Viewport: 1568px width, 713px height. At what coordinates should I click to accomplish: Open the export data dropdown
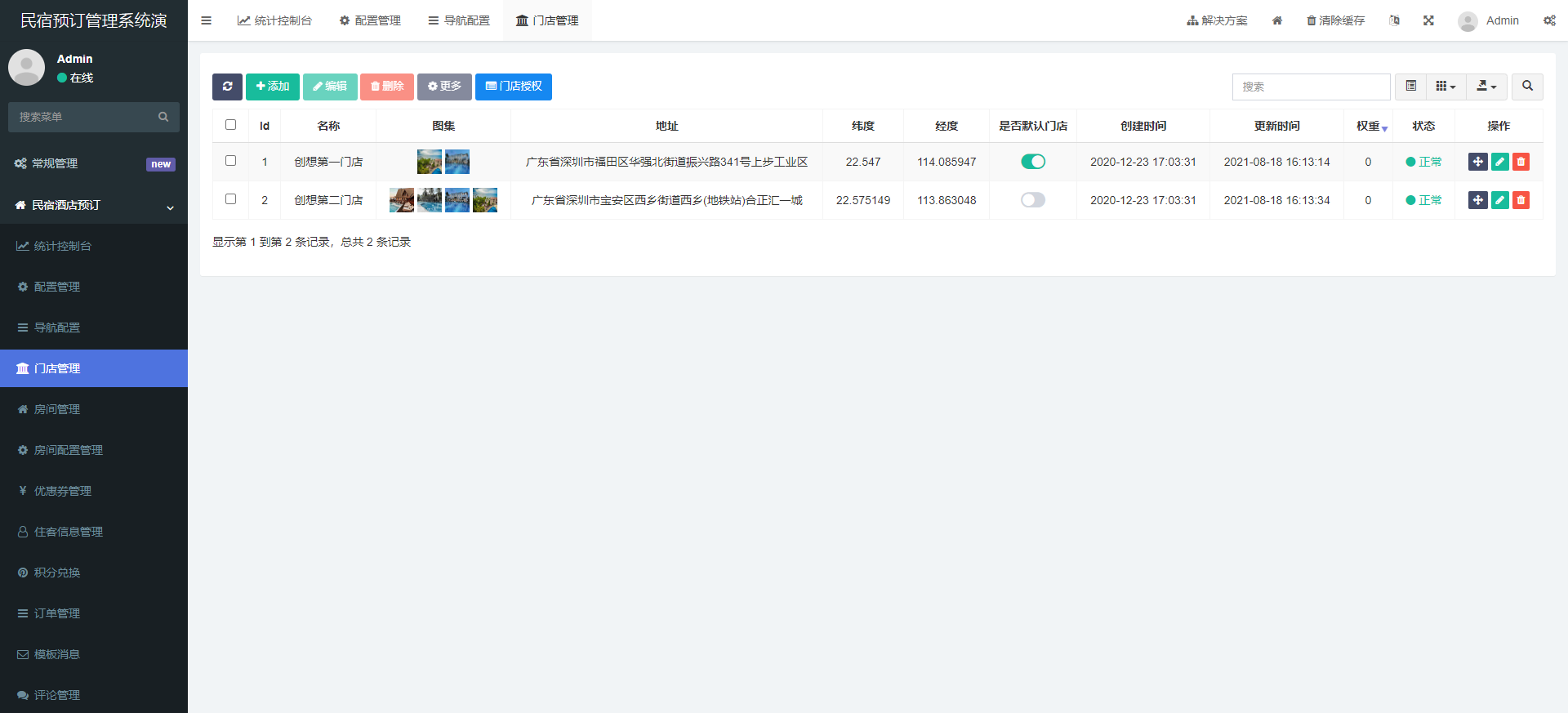[1486, 87]
